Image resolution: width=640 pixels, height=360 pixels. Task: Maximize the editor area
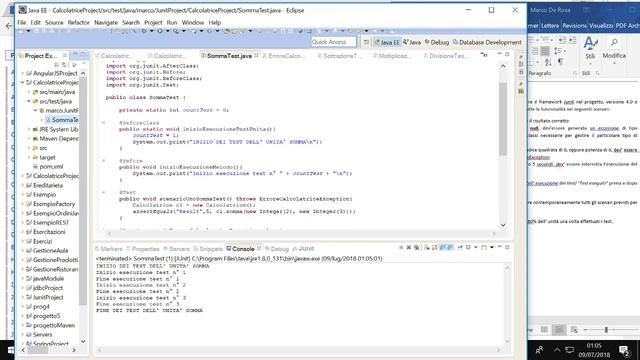(x=507, y=54)
